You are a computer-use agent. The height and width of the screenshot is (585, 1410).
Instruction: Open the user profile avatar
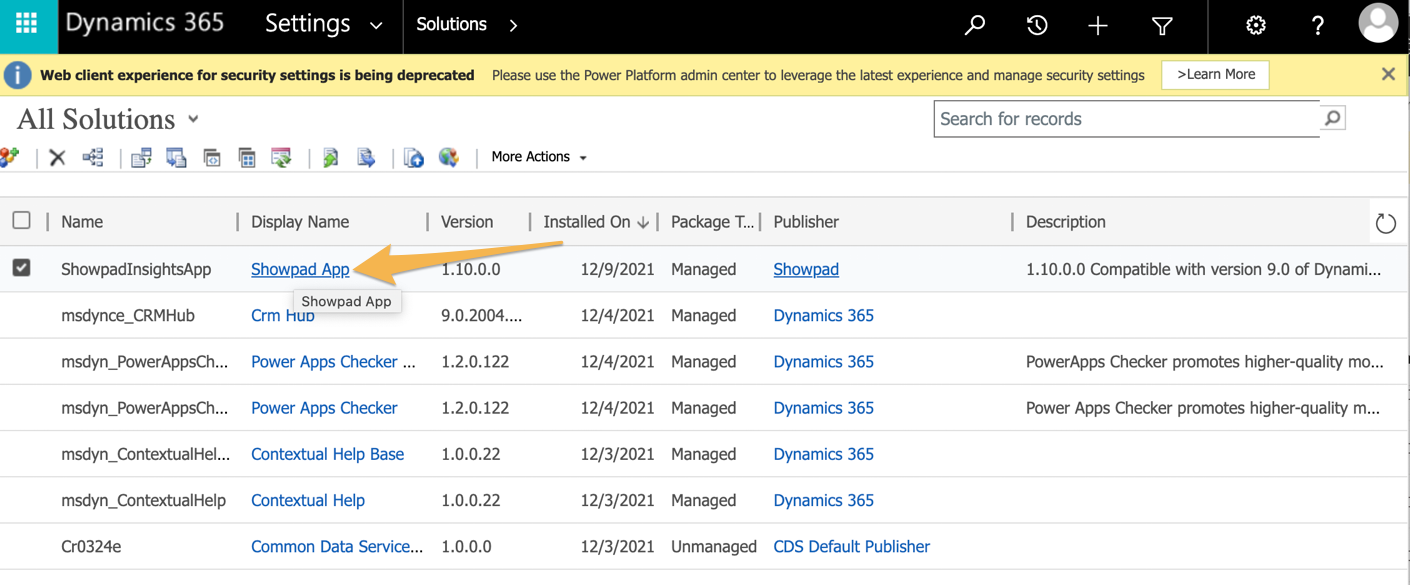1378,23
